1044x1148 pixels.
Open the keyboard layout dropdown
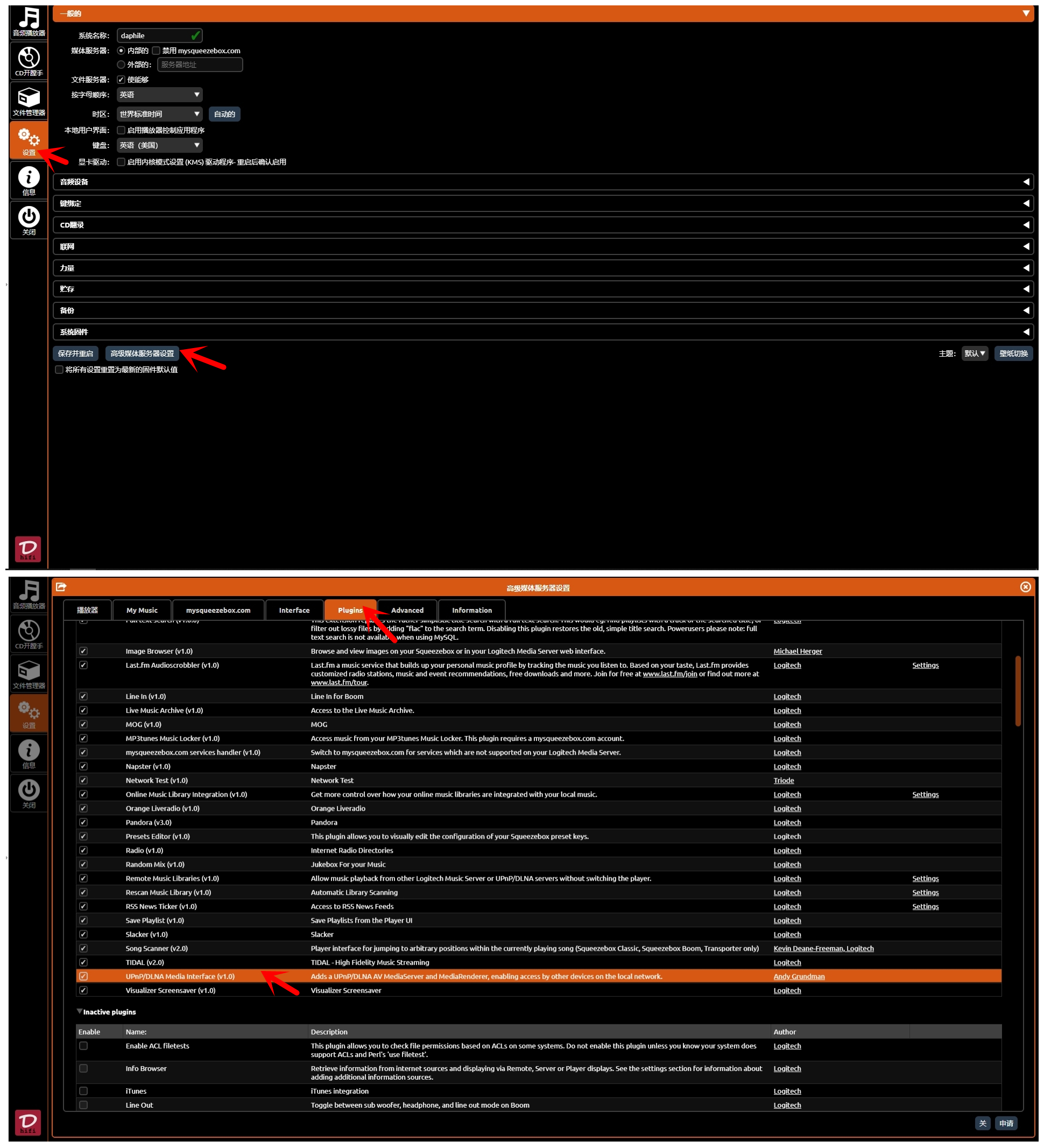(x=159, y=145)
